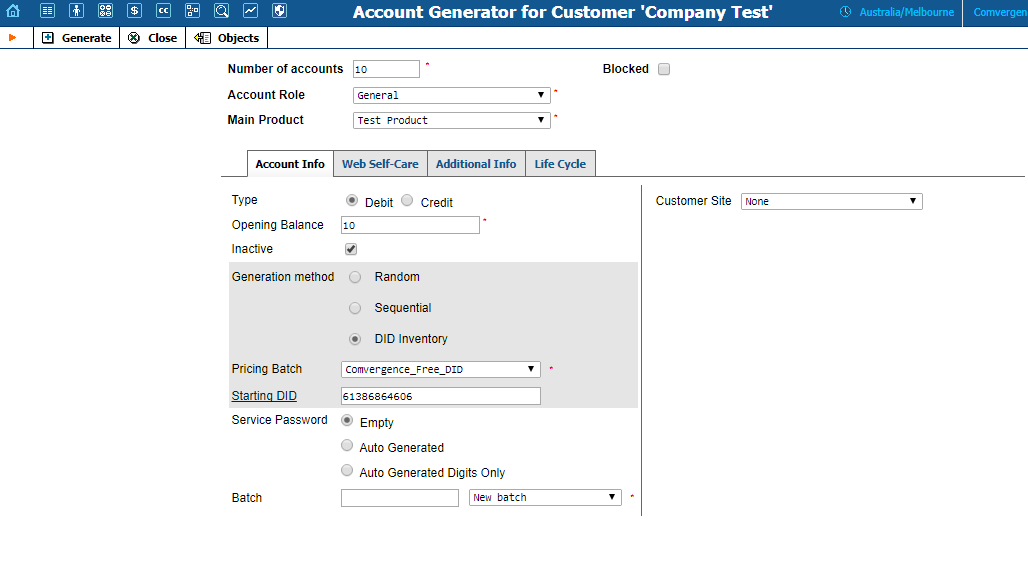
Task: Open the Account Role dropdown
Action: (x=451, y=96)
